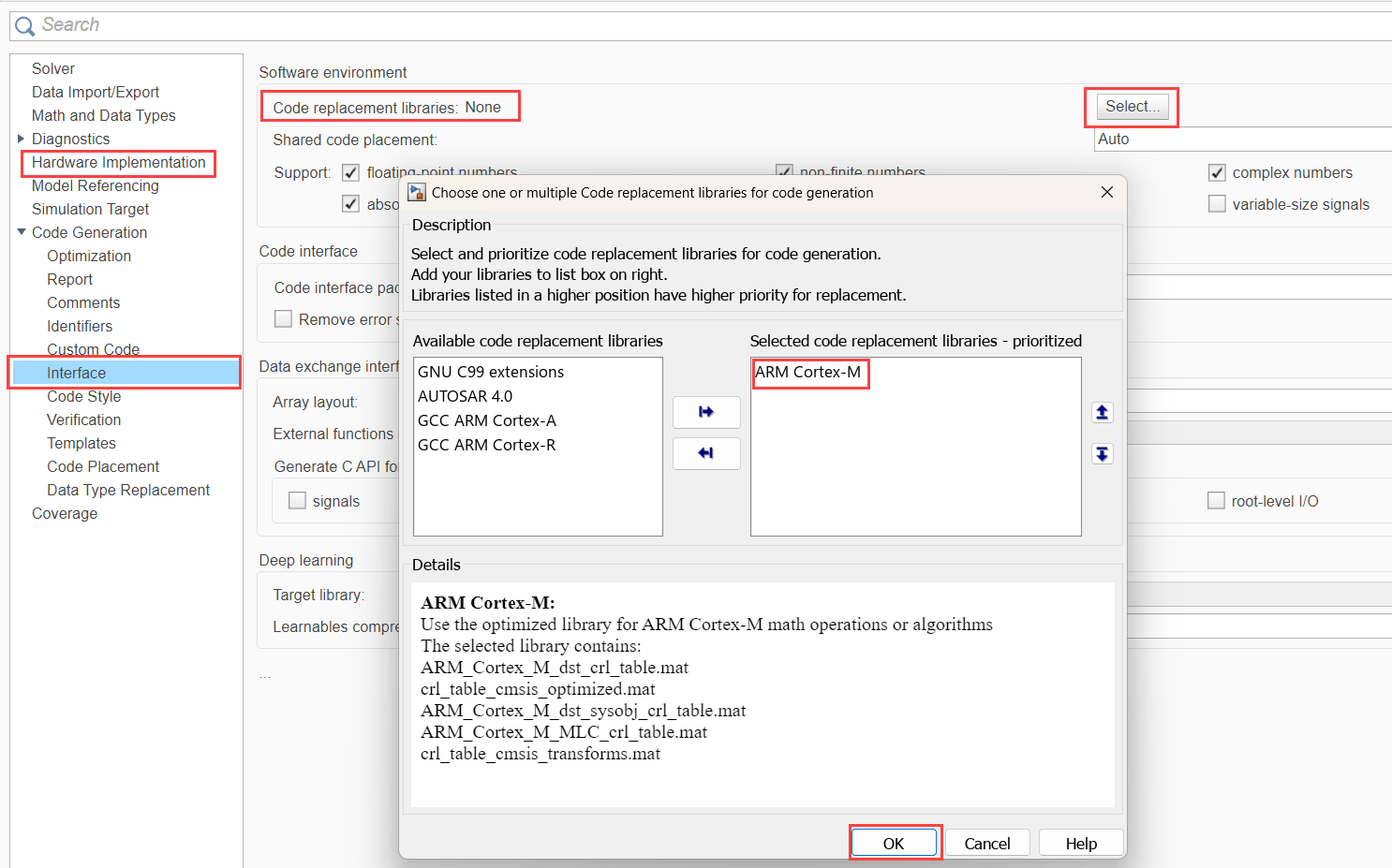
Task: Go to the Optimization settings page
Action: tap(89, 256)
